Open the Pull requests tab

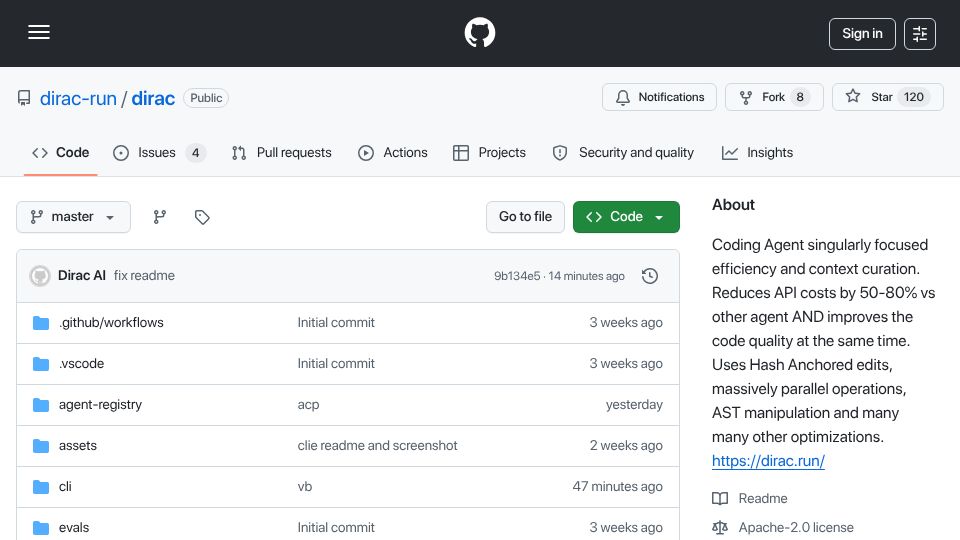pos(282,152)
